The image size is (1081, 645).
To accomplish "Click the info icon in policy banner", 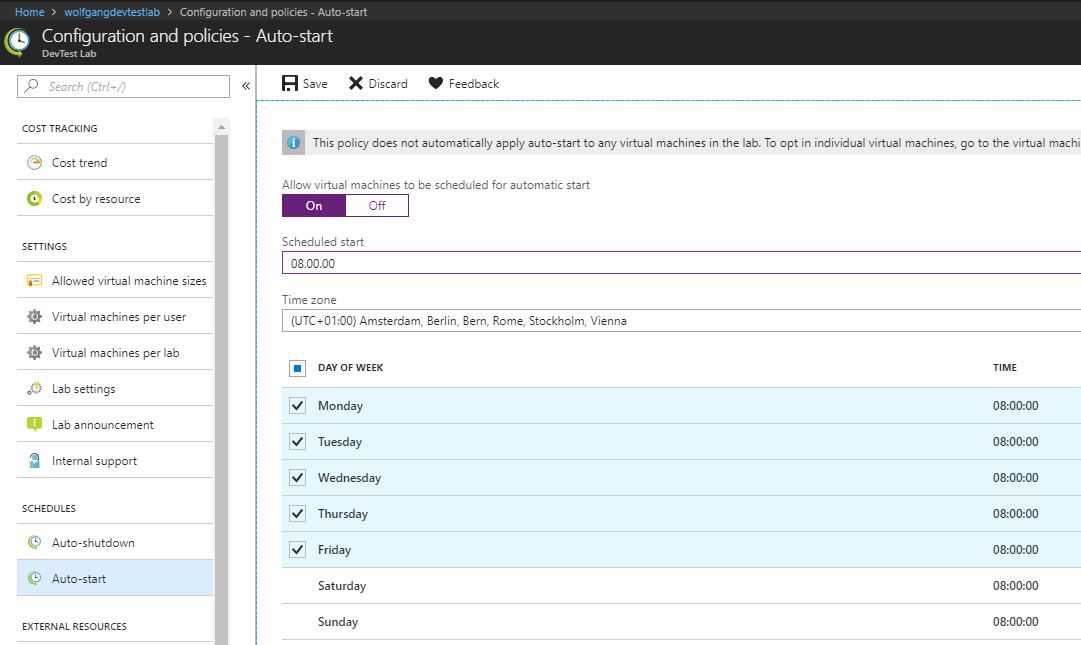I will click(x=293, y=143).
